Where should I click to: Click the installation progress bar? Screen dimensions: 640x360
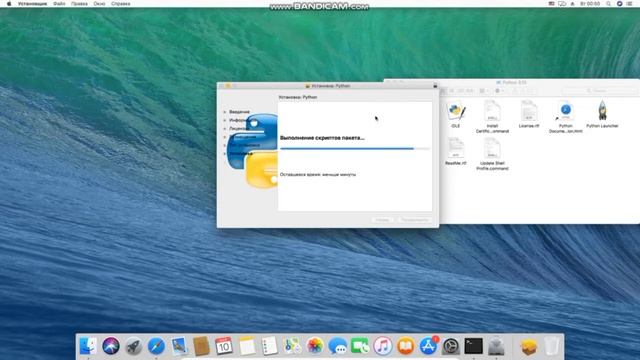point(355,149)
